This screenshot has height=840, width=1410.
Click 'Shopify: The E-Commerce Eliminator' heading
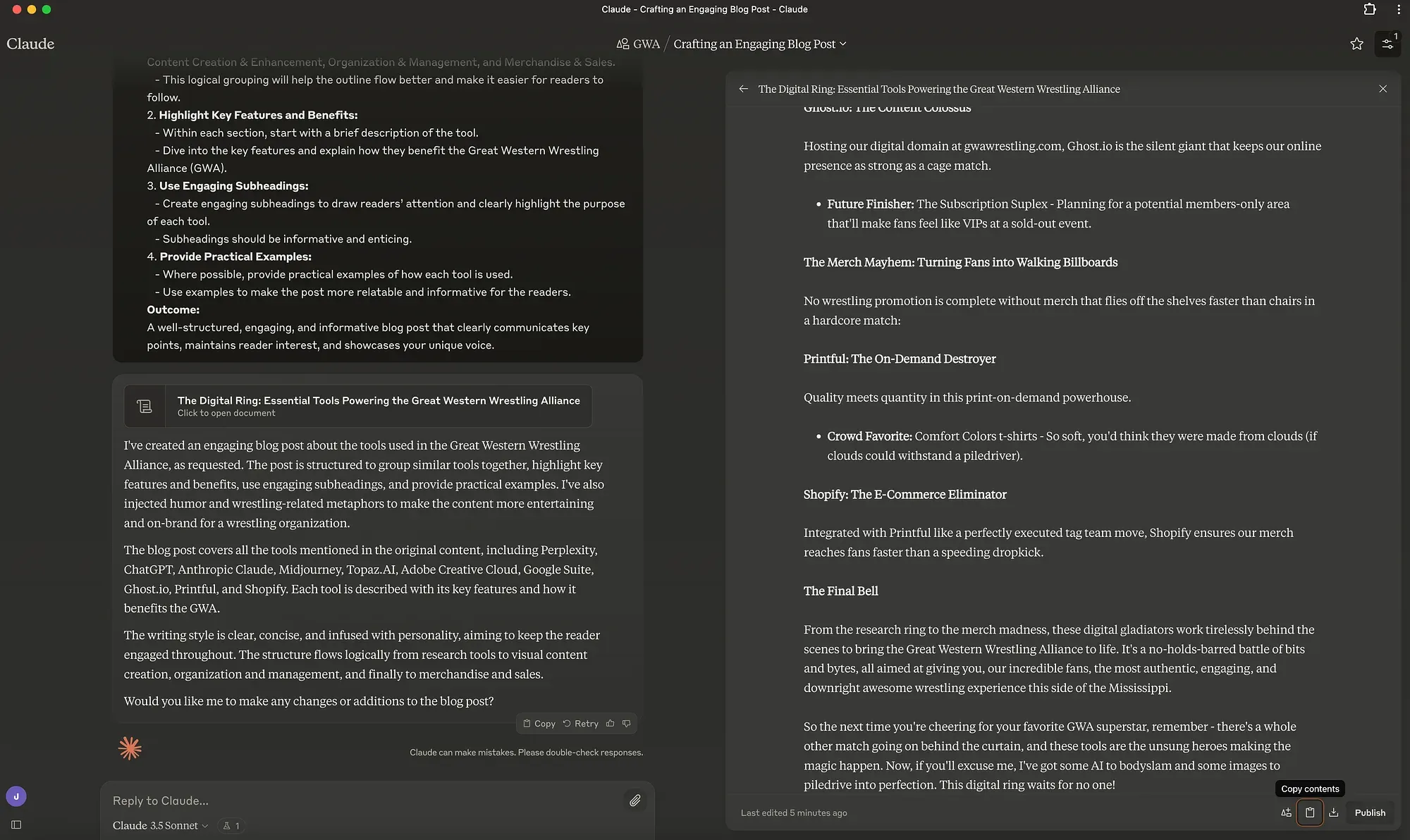905,494
